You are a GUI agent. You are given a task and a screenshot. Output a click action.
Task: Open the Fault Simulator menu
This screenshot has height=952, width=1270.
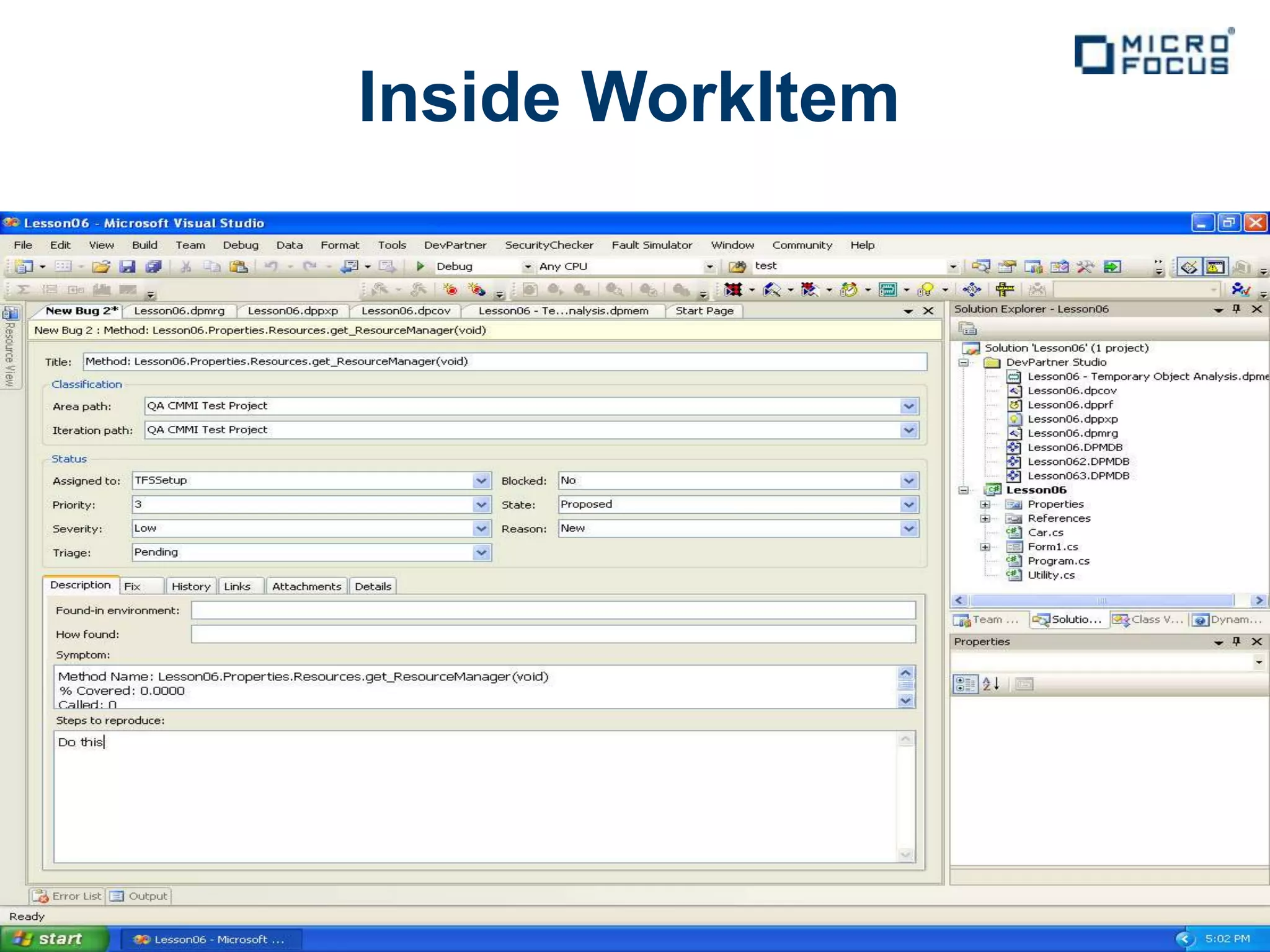tap(652, 245)
